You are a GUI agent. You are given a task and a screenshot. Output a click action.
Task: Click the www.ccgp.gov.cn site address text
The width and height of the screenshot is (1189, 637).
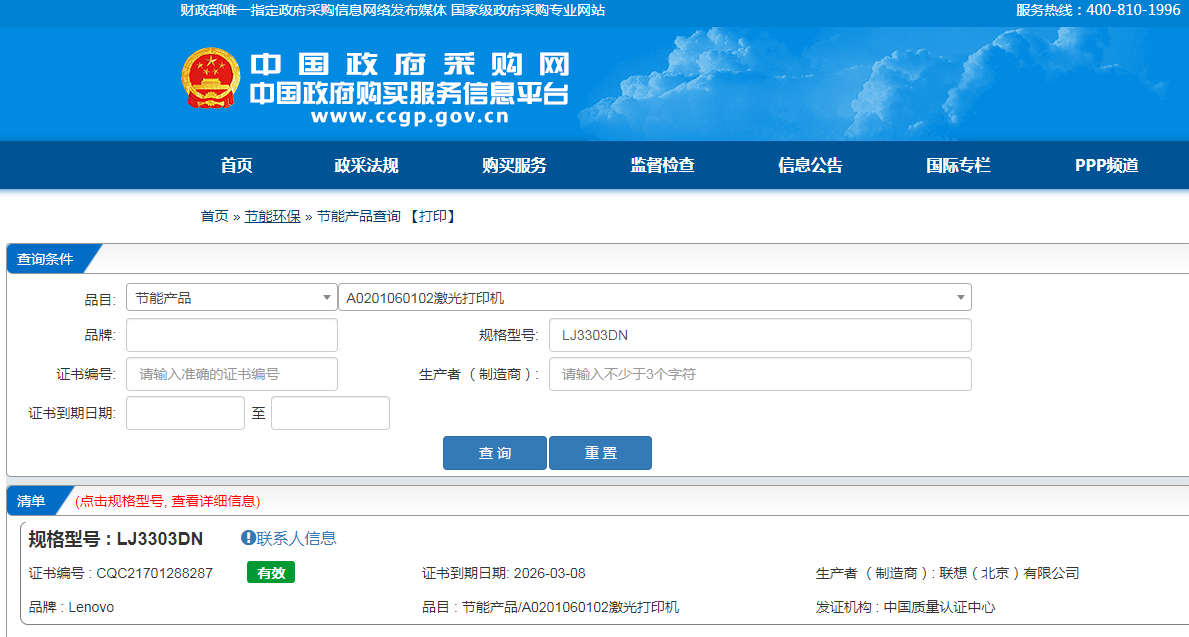click(x=409, y=117)
